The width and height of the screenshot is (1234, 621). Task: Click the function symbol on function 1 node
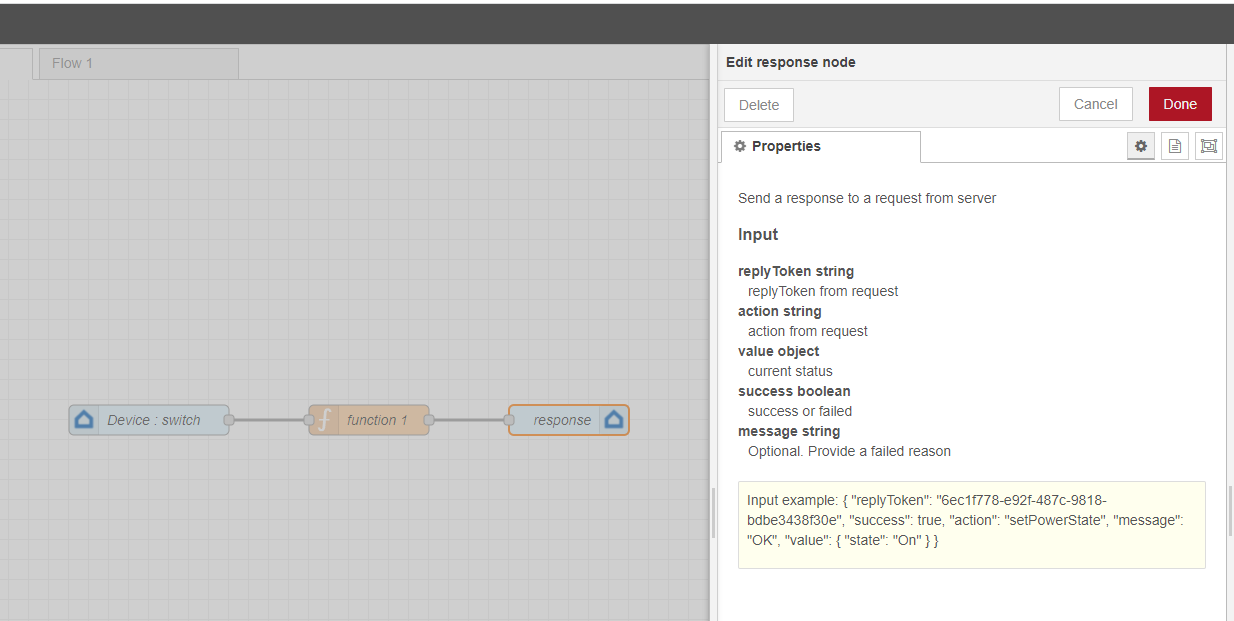coord(324,420)
